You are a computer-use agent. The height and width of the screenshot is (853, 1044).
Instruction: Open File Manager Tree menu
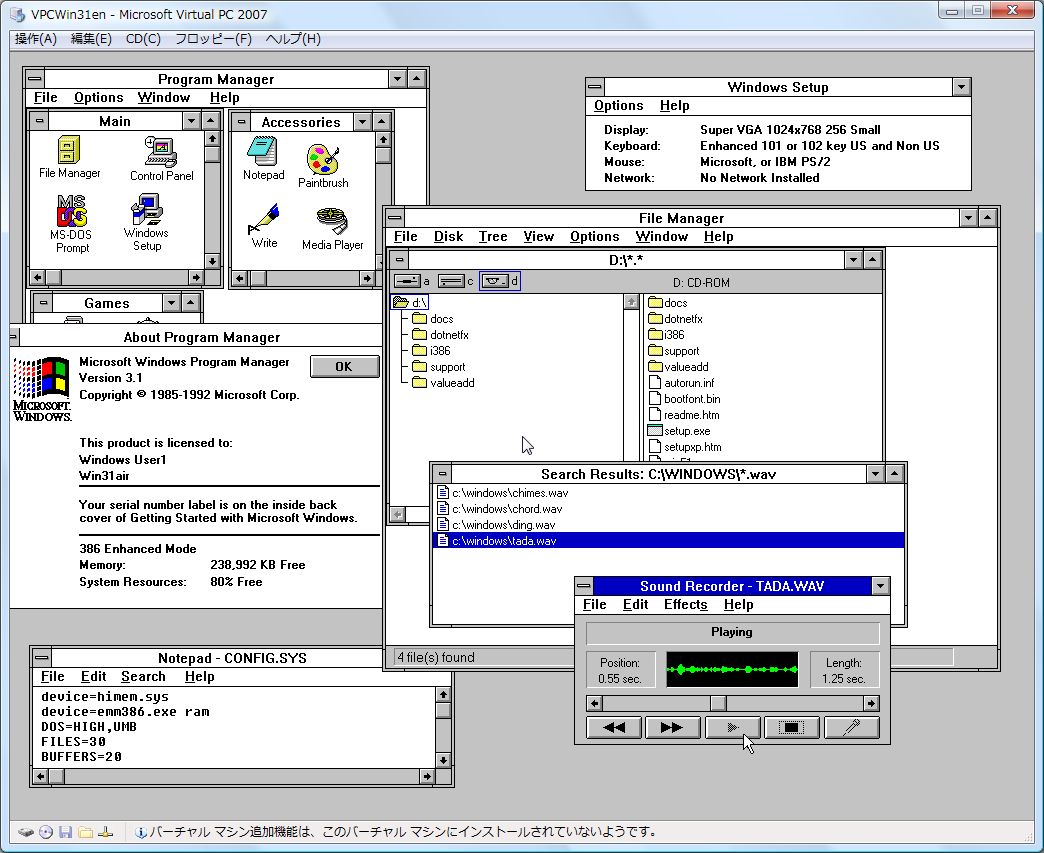click(493, 236)
